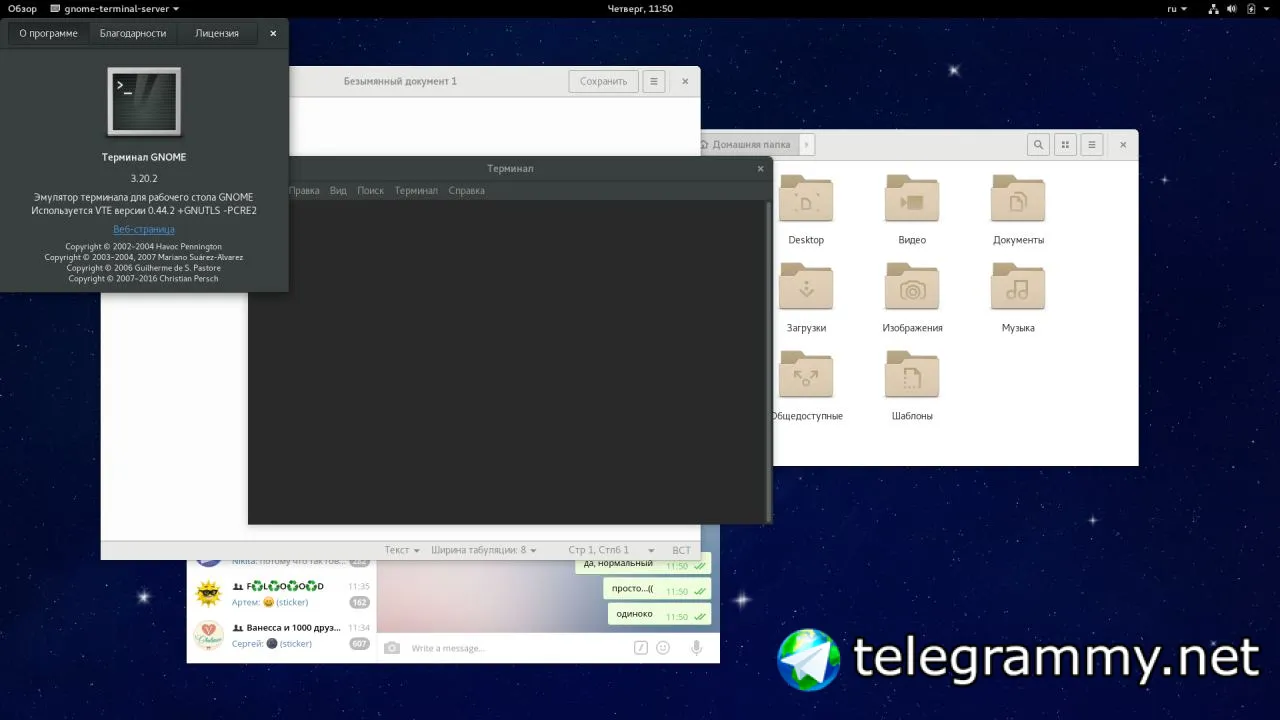The image size is (1280, 720).
Task: Click the 162 unread badge
Action: coord(359,602)
